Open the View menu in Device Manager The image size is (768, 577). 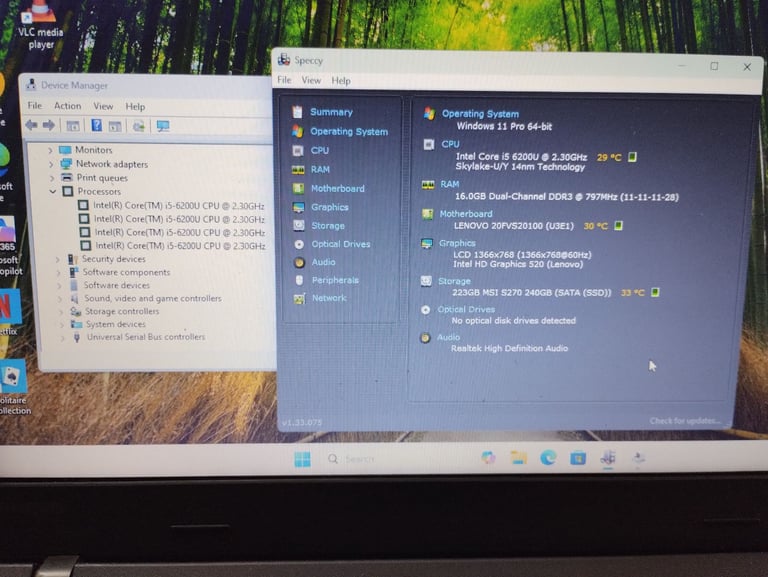(103, 106)
